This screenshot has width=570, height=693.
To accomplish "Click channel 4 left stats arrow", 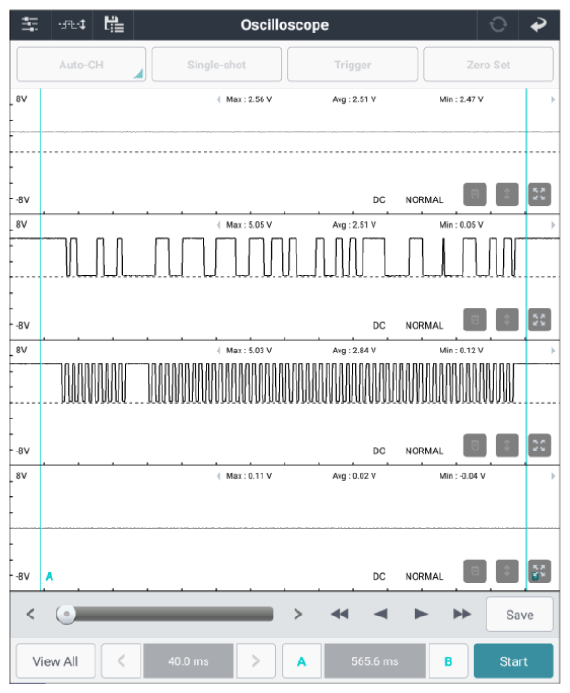I will [219, 476].
